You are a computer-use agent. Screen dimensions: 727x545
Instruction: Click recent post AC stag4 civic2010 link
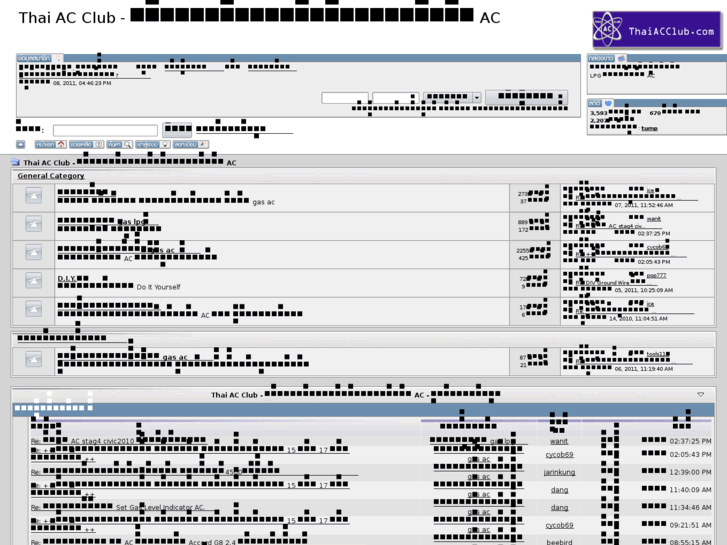coord(102,441)
